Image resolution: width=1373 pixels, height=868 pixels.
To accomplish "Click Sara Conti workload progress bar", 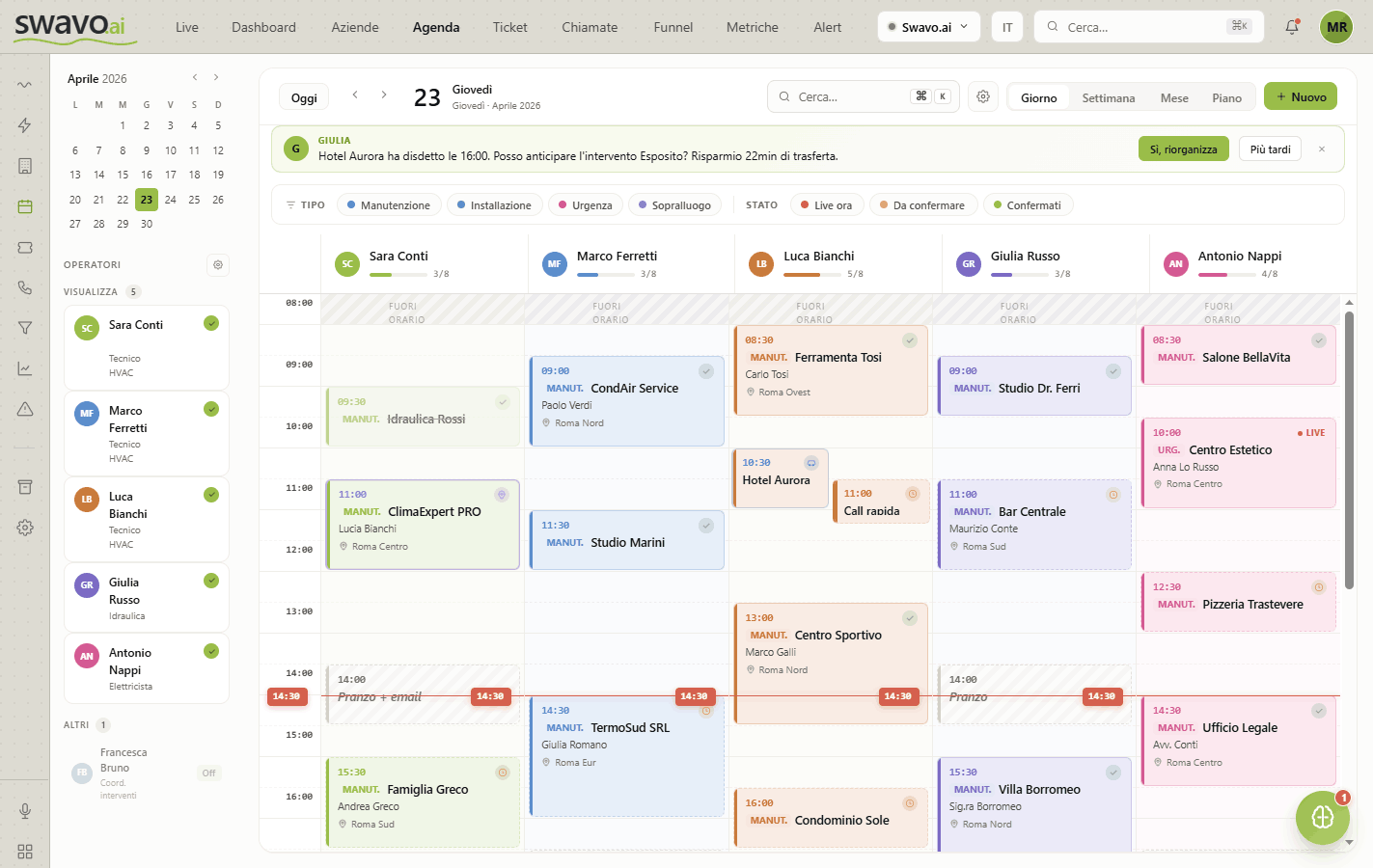I will [398, 275].
